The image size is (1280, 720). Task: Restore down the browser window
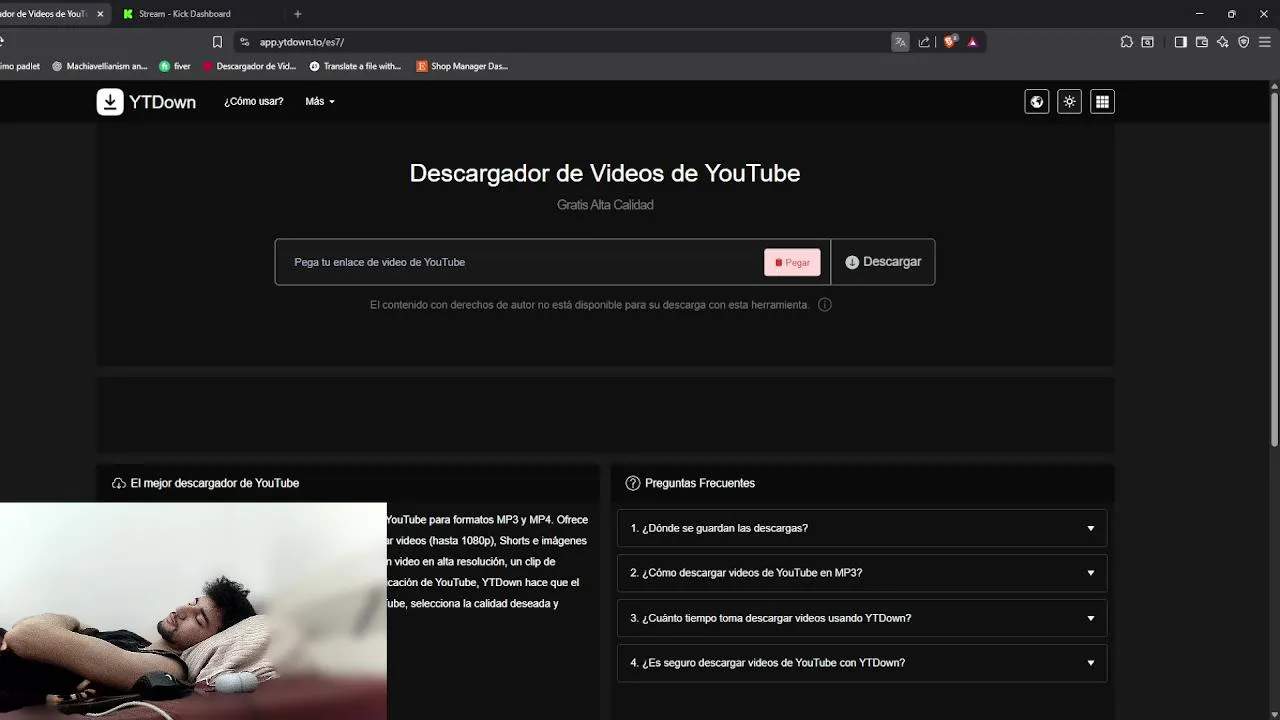click(x=1232, y=14)
